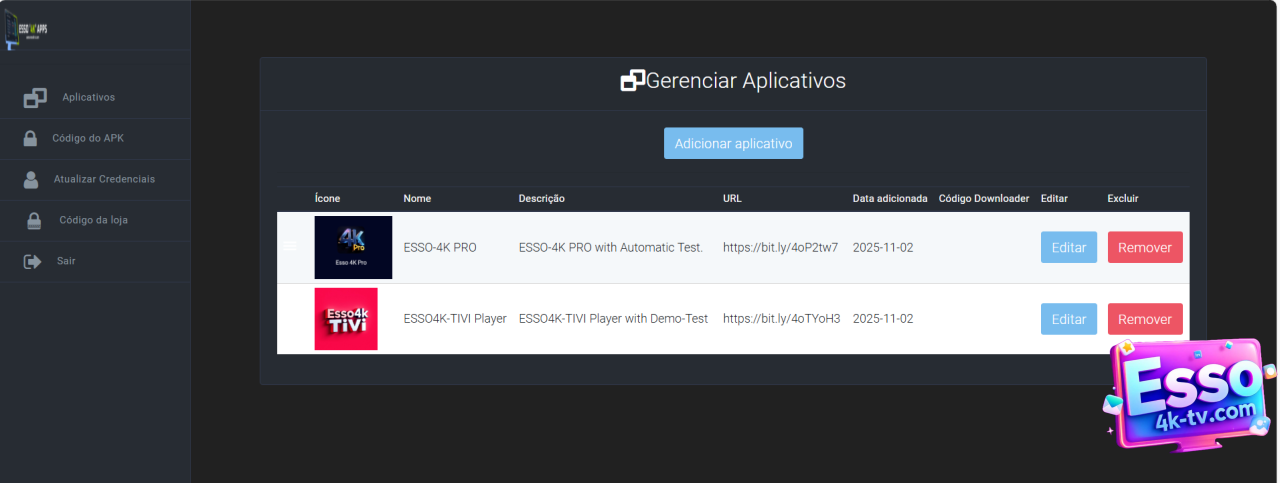Viewport: 1280px width, 483px height.
Task: Click the Sair sign-out arrow icon
Action: pyautogui.click(x=33, y=262)
